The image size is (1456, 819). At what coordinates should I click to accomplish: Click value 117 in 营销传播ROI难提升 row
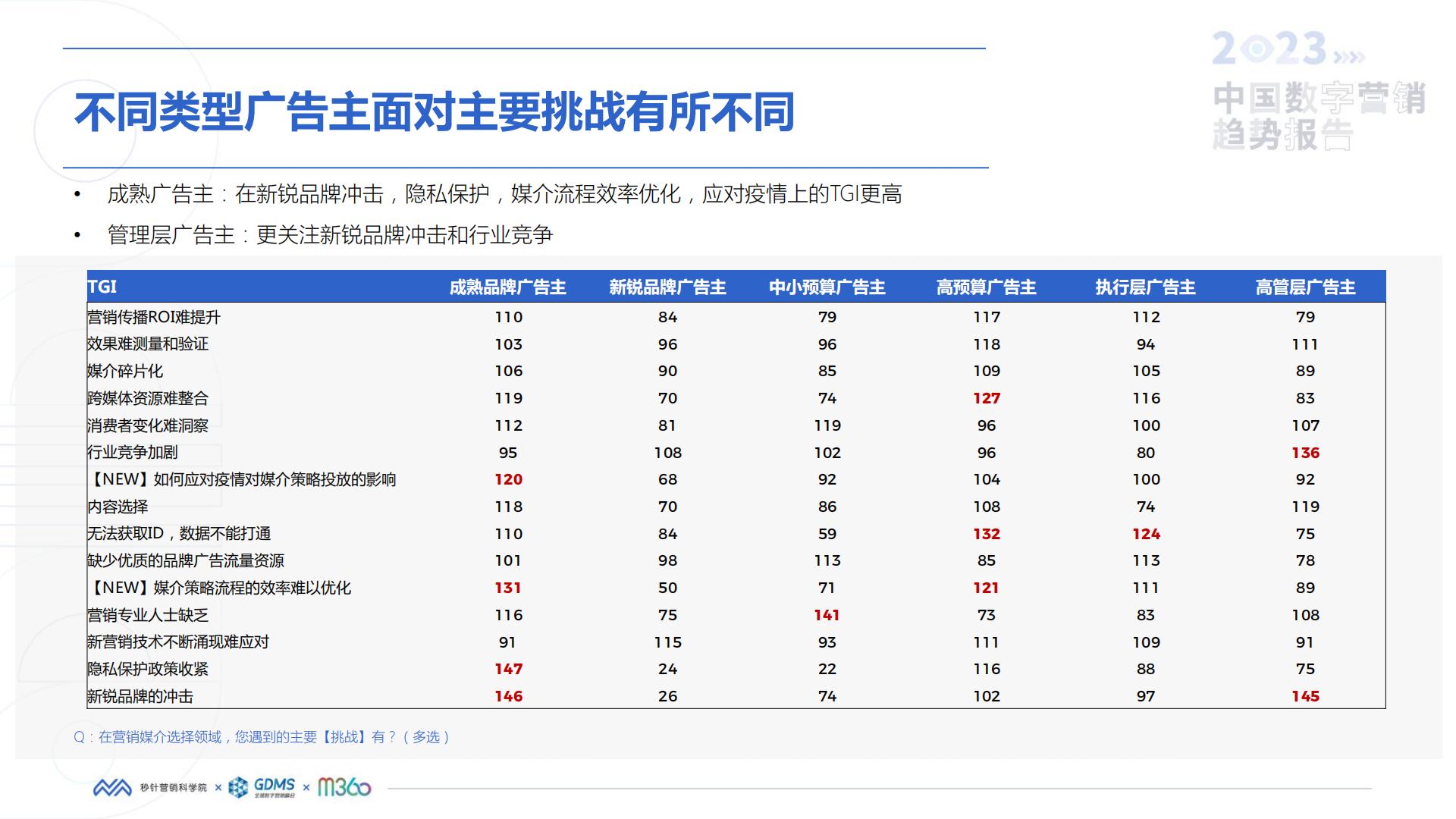point(987,317)
